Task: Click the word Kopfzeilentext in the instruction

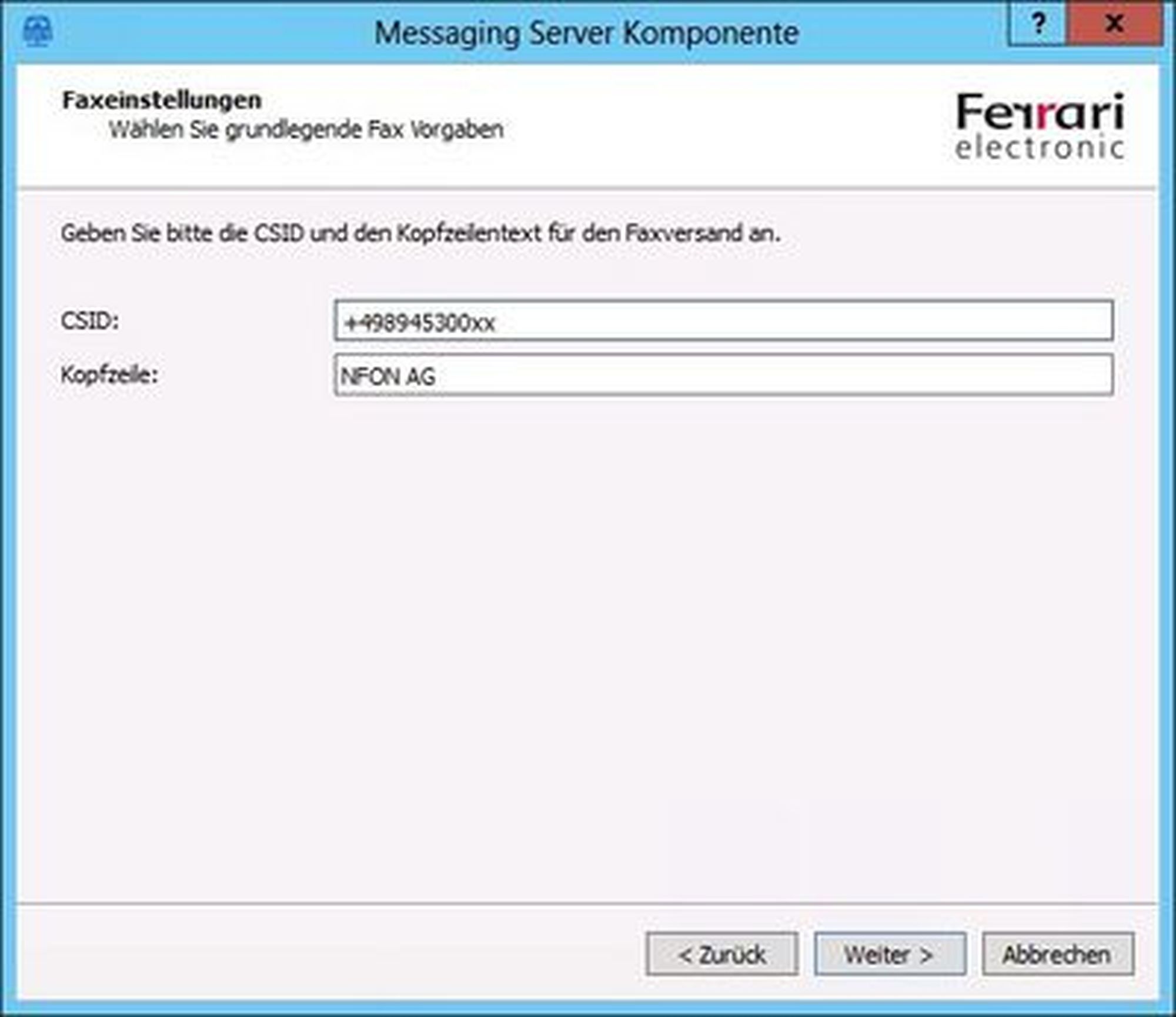Action: tap(469, 233)
